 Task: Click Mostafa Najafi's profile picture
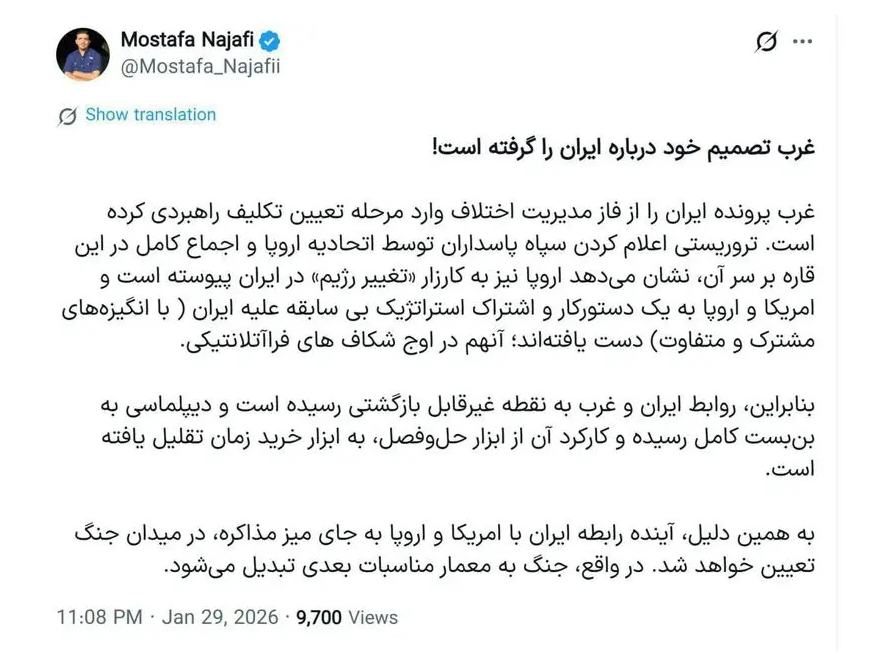[83, 51]
